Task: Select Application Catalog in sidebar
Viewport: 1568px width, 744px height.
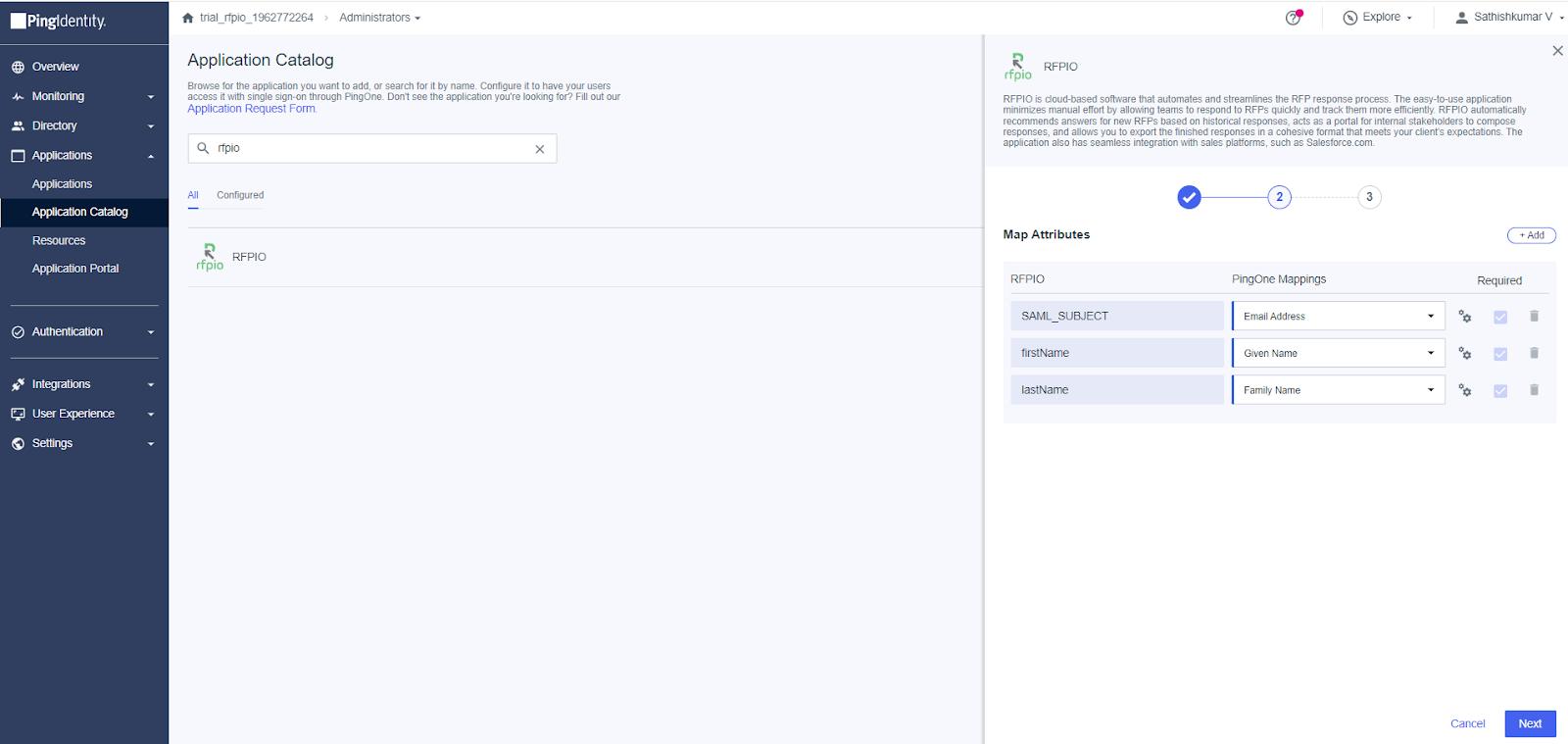Action: coord(80,212)
